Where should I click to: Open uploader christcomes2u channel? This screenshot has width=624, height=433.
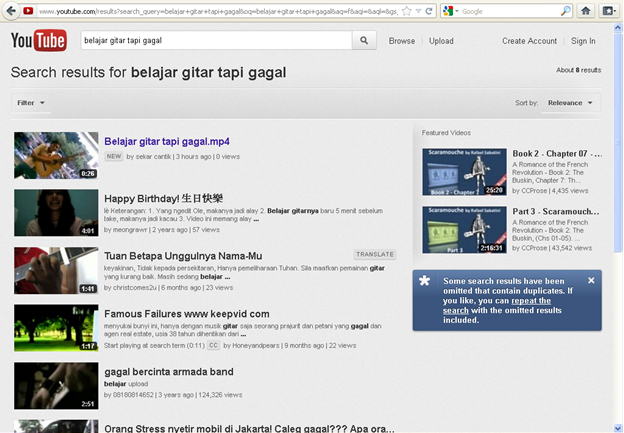135,287
